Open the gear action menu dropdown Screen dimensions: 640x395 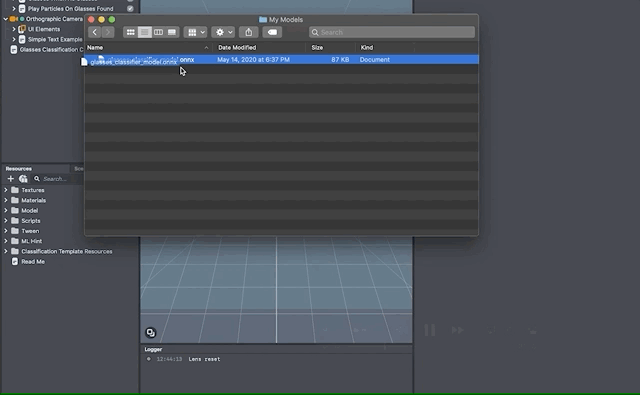pyautogui.click(x=223, y=32)
